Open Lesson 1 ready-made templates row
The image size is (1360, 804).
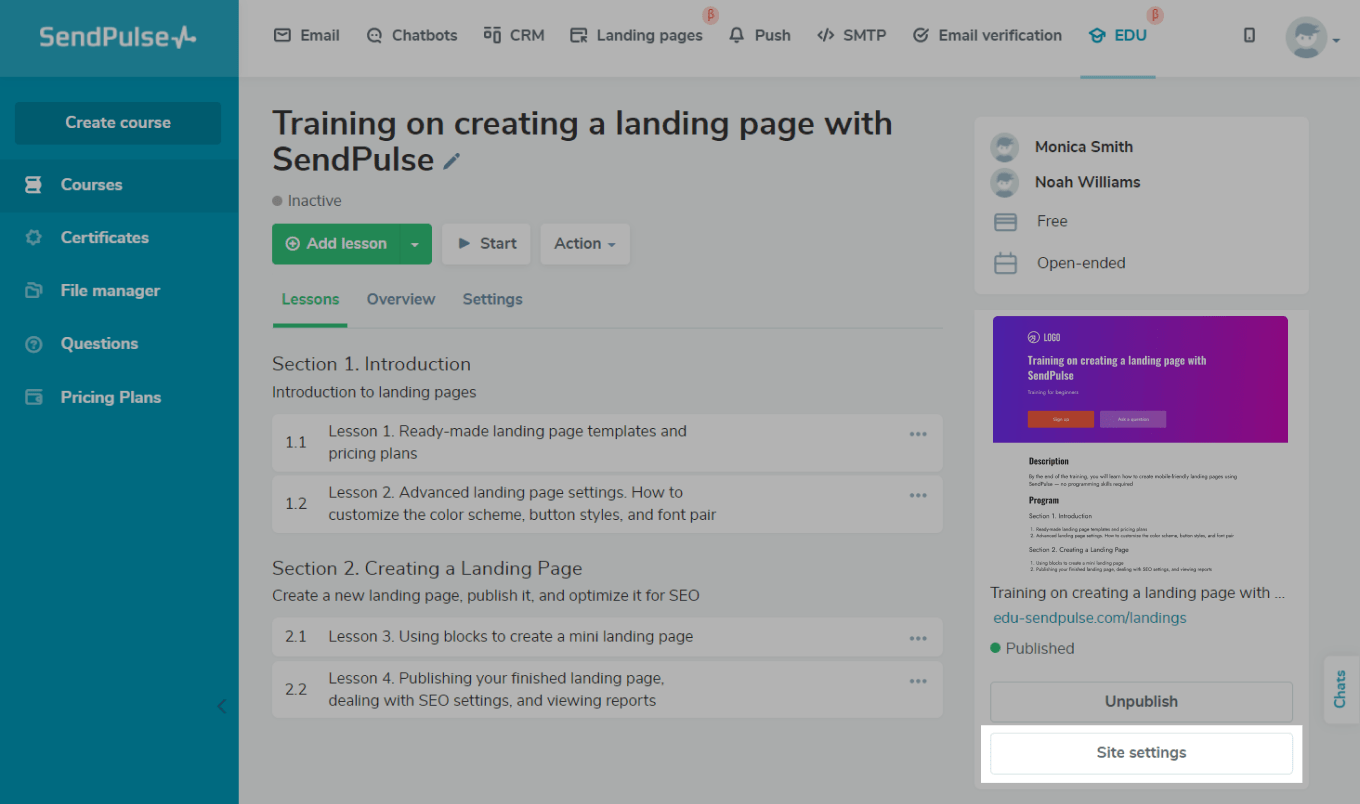[607, 443]
